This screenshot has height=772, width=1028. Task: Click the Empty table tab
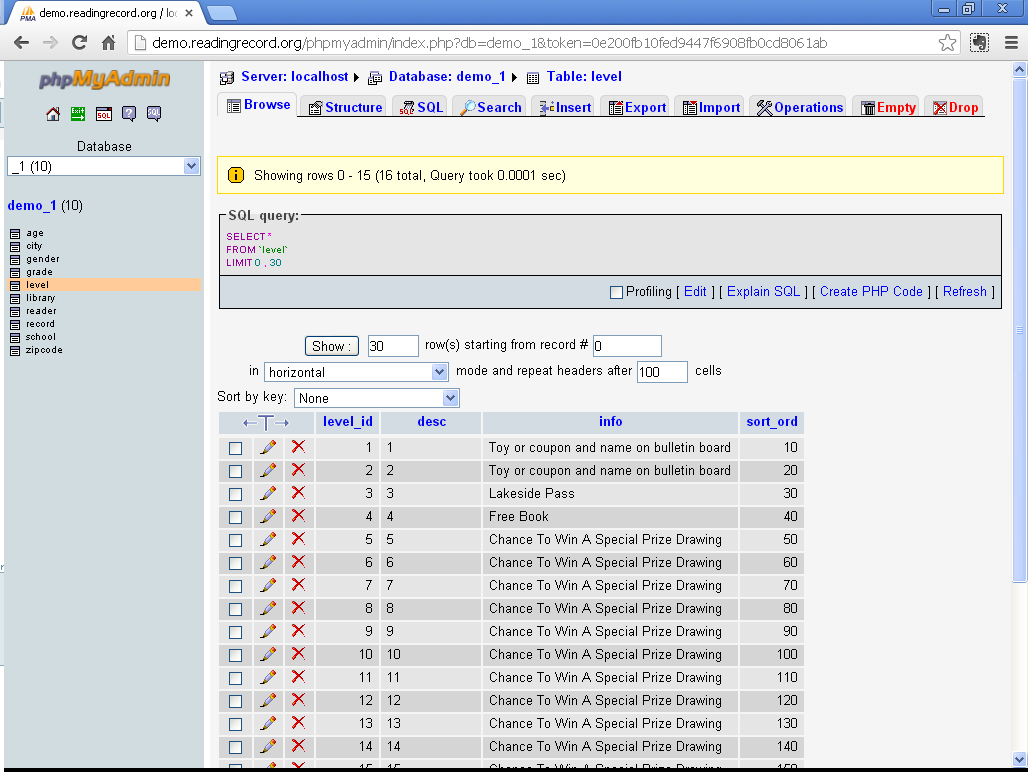(x=888, y=107)
